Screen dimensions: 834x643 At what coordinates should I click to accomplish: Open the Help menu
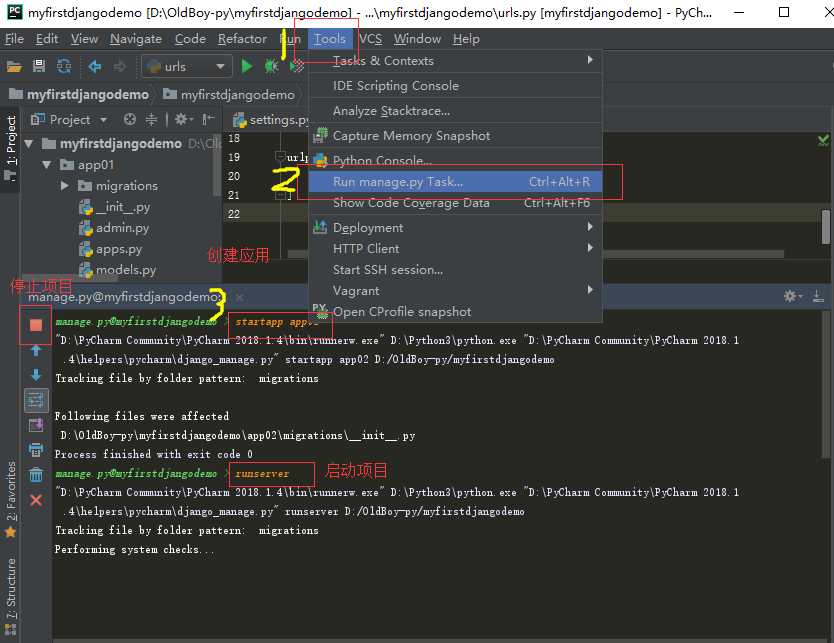[x=466, y=39]
